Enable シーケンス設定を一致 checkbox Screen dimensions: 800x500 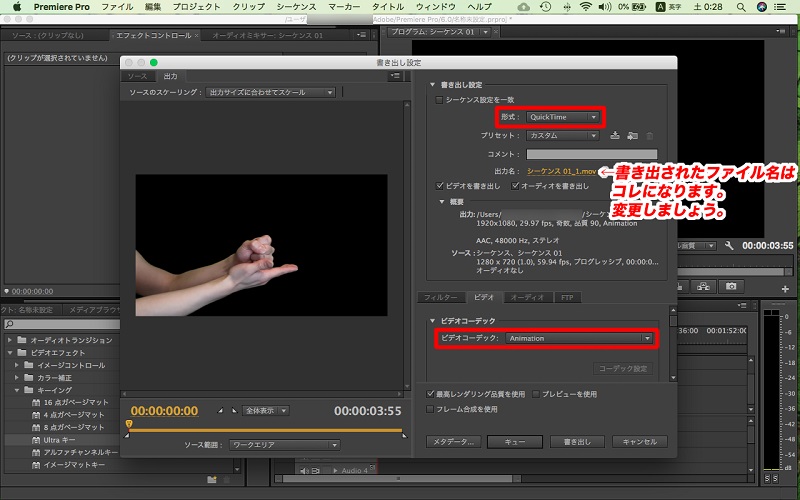click(x=438, y=100)
